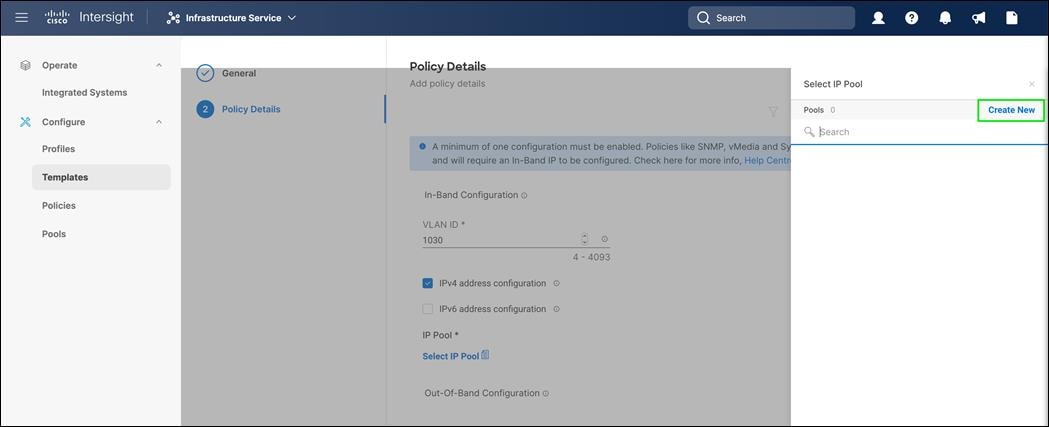Select the Policy Details wizard step
The image size is (1049, 427).
coord(239,109)
